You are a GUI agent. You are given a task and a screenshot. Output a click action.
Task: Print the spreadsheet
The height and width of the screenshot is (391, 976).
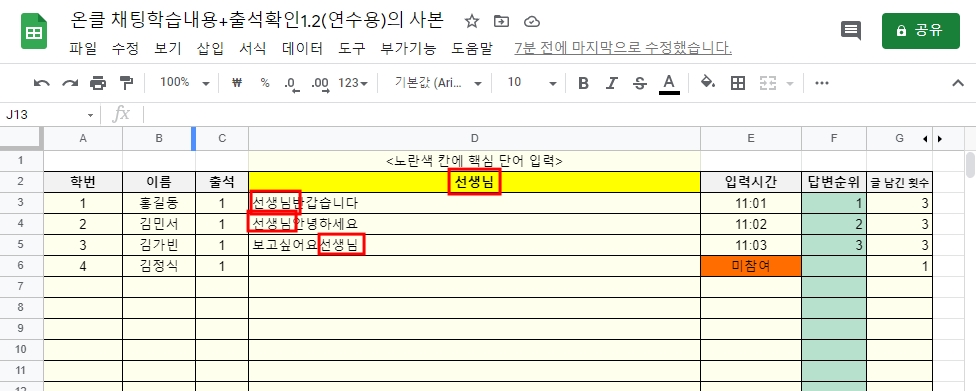coord(98,83)
